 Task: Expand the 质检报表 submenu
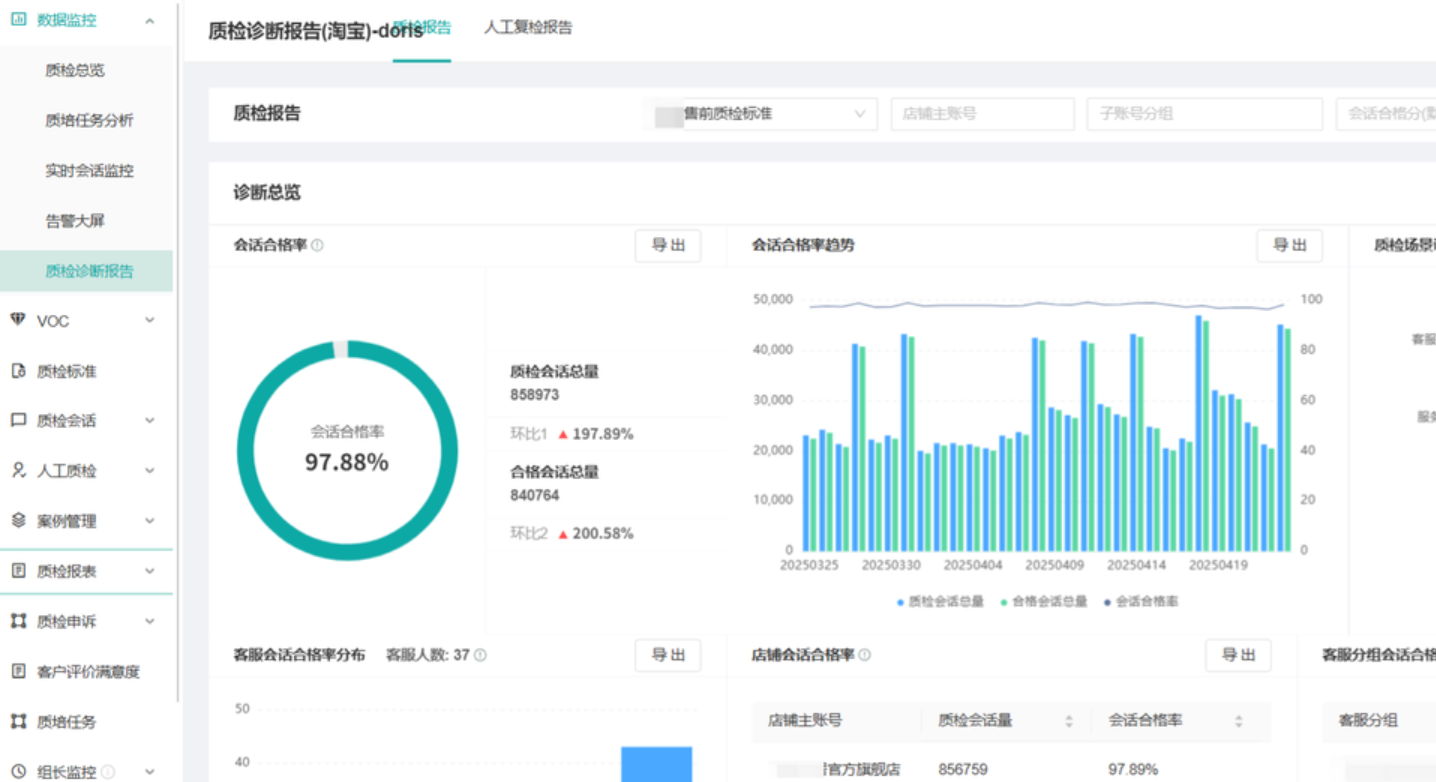click(x=150, y=571)
